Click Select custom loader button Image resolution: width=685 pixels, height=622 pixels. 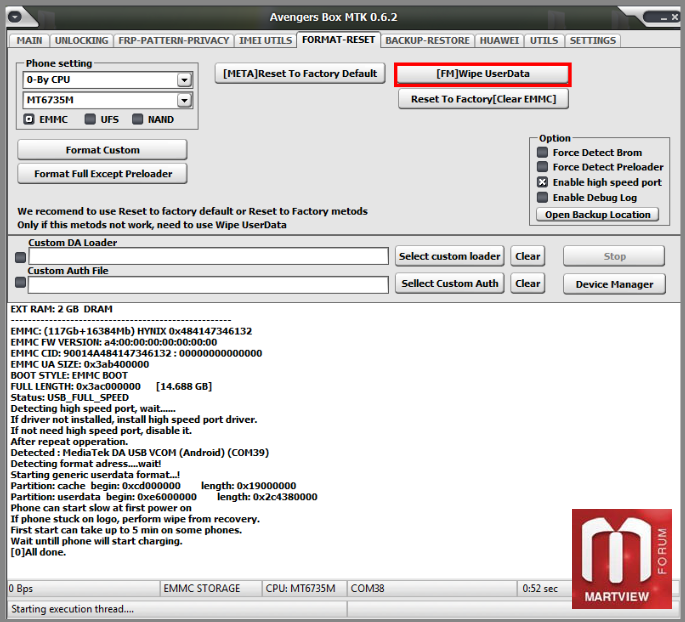(x=450, y=256)
